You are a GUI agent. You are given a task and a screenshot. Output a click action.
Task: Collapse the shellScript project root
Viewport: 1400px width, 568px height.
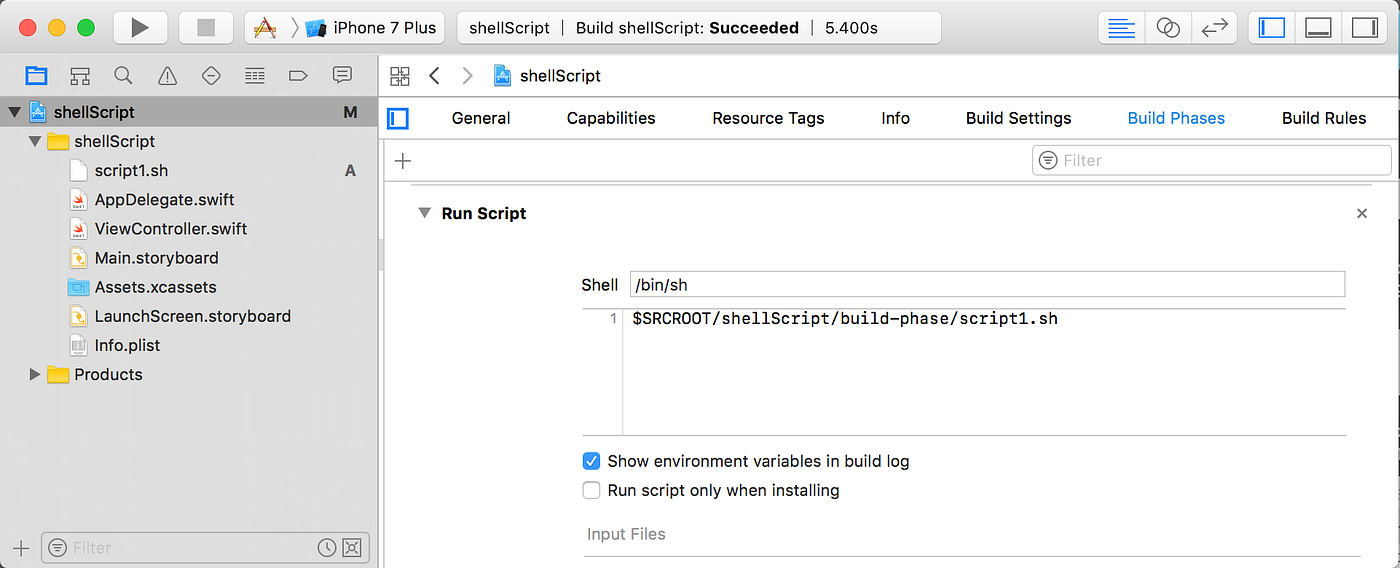click(14, 112)
